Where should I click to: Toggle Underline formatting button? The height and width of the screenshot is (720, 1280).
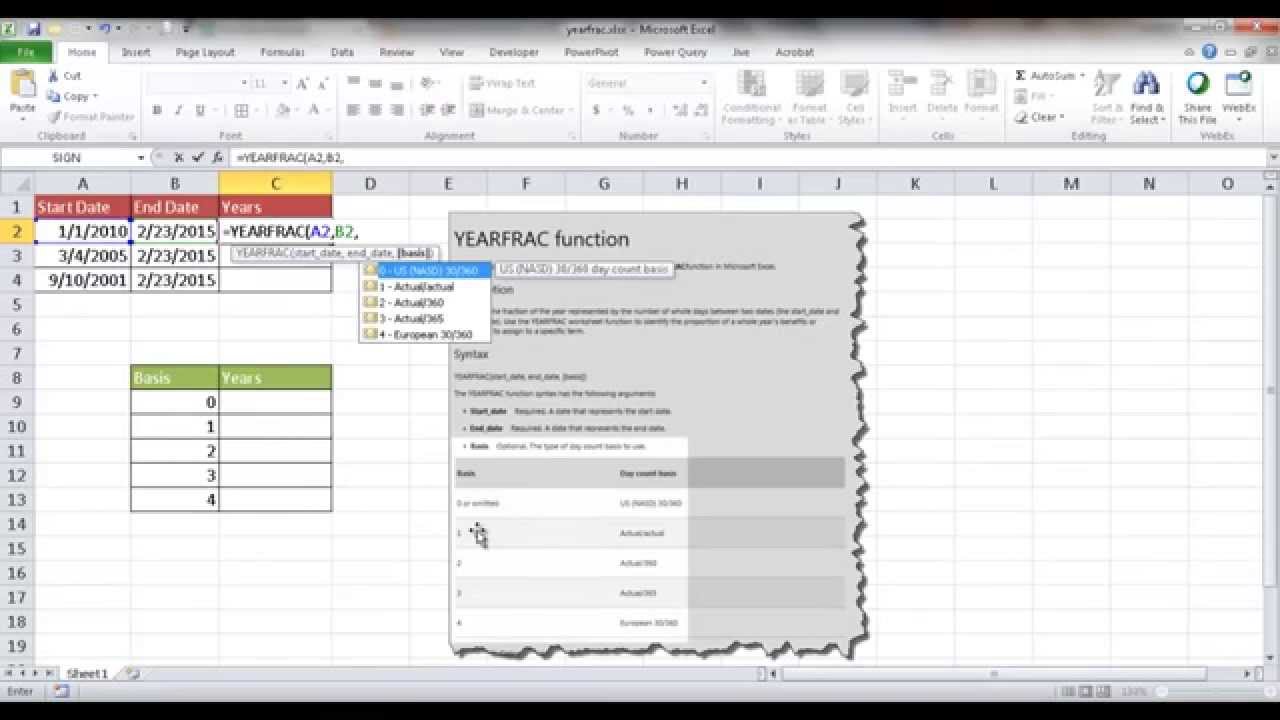coord(200,111)
